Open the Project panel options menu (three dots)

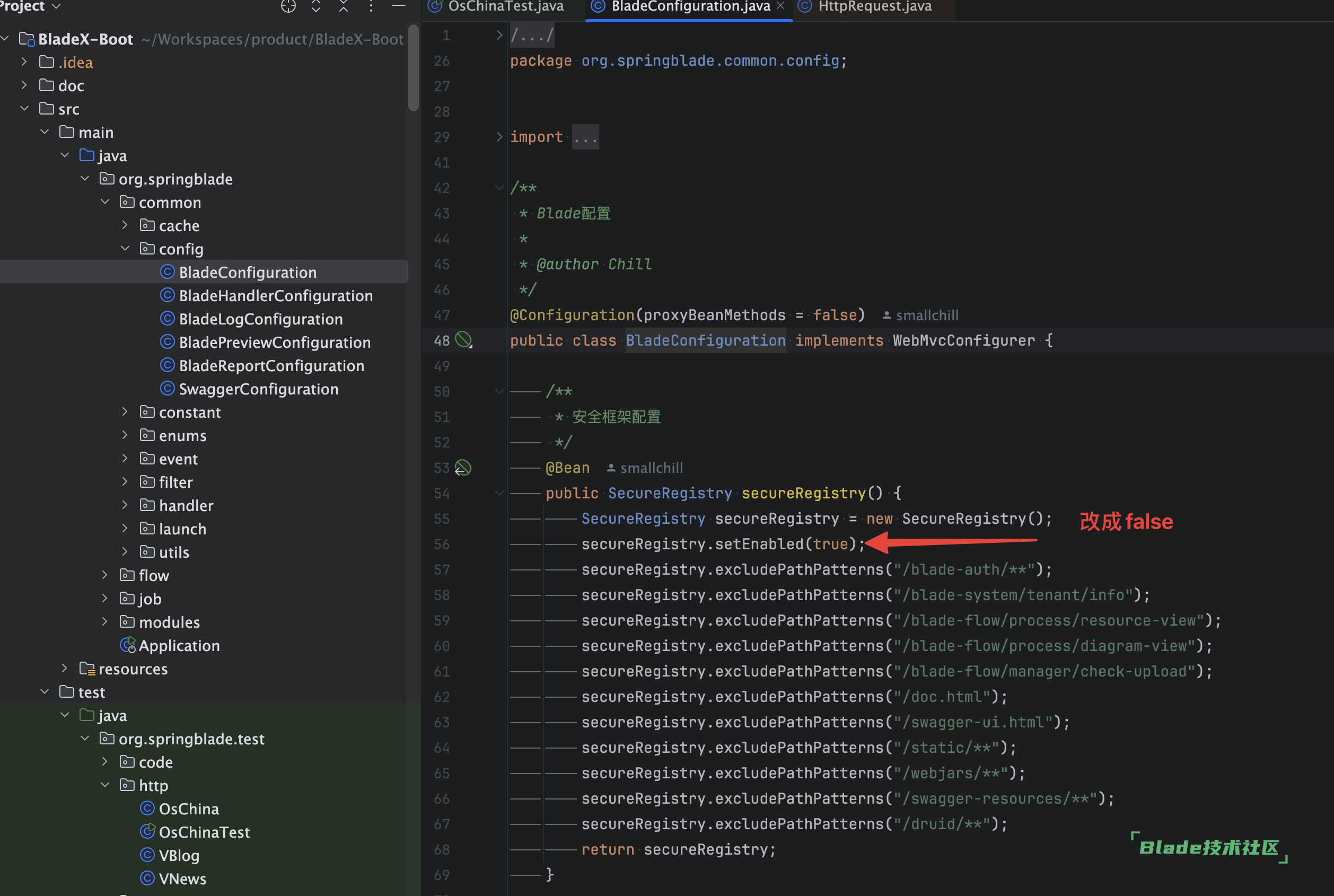(x=371, y=6)
